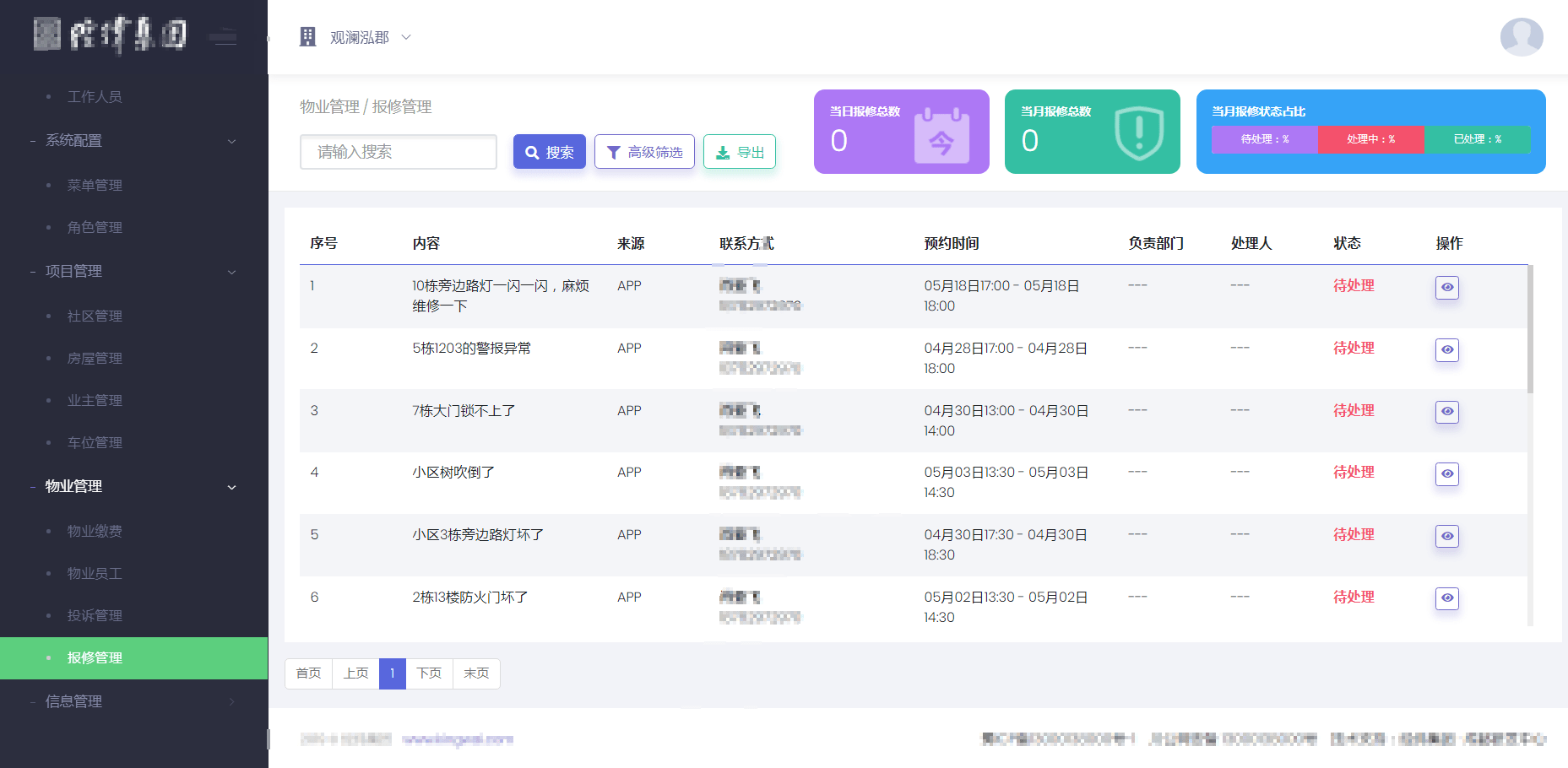The height and width of the screenshot is (768, 1568).
Task: Collapse the 系统配置 menu group
Action: click(x=231, y=141)
